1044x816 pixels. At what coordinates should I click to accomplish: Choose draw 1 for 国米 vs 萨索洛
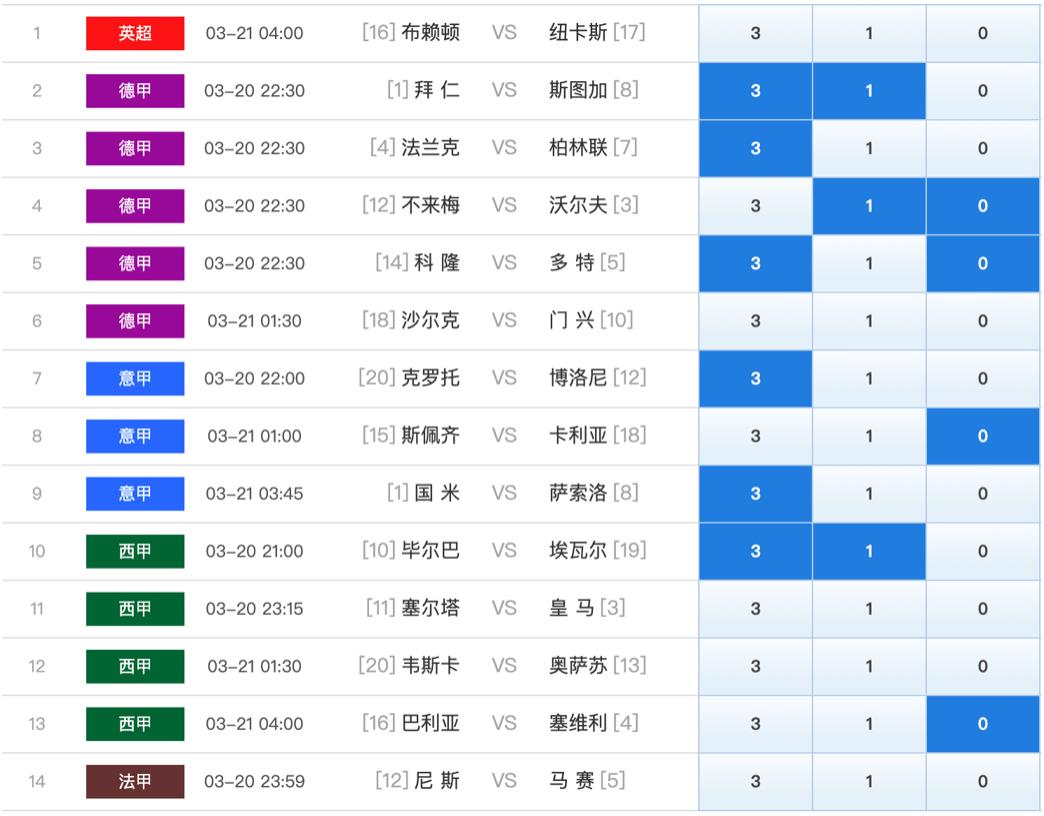pyautogui.click(x=869, y=494)
